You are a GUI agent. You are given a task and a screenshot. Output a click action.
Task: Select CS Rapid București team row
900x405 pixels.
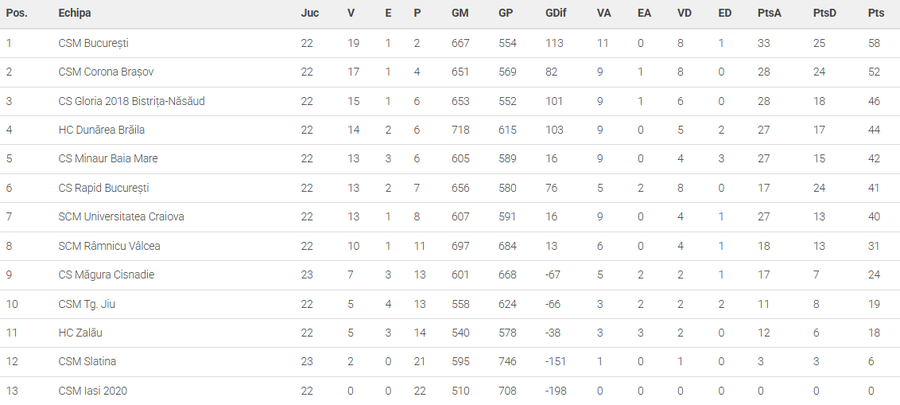[107, 187]
